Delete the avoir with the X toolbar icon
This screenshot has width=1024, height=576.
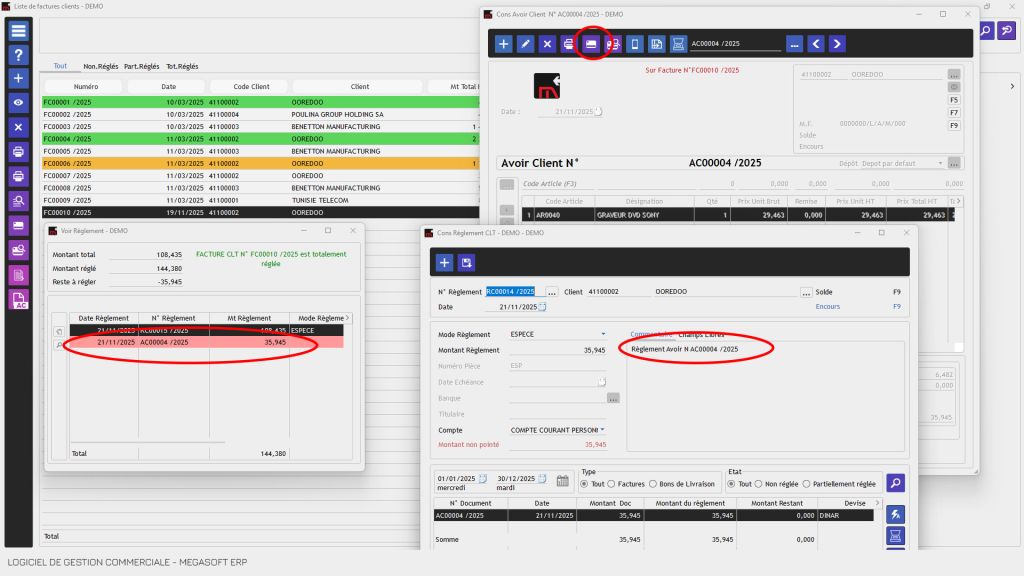pos(547,44)
